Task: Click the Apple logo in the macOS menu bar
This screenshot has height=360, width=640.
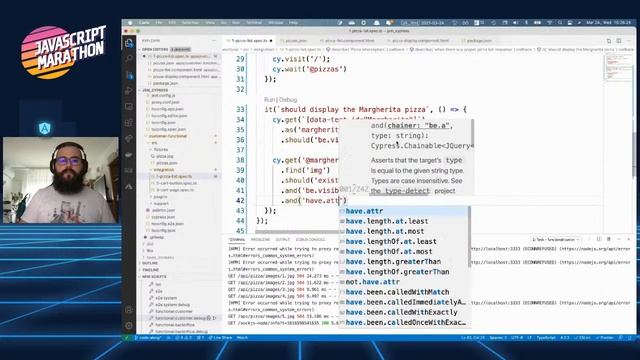Action: pos(131,23)
